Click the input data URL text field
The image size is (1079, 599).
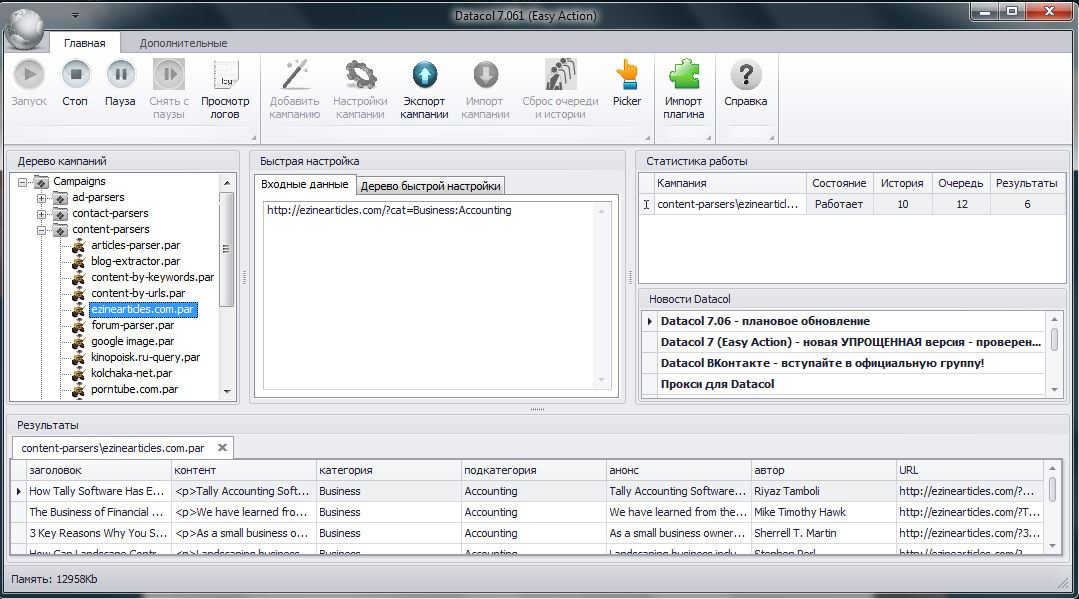(431, 295)
